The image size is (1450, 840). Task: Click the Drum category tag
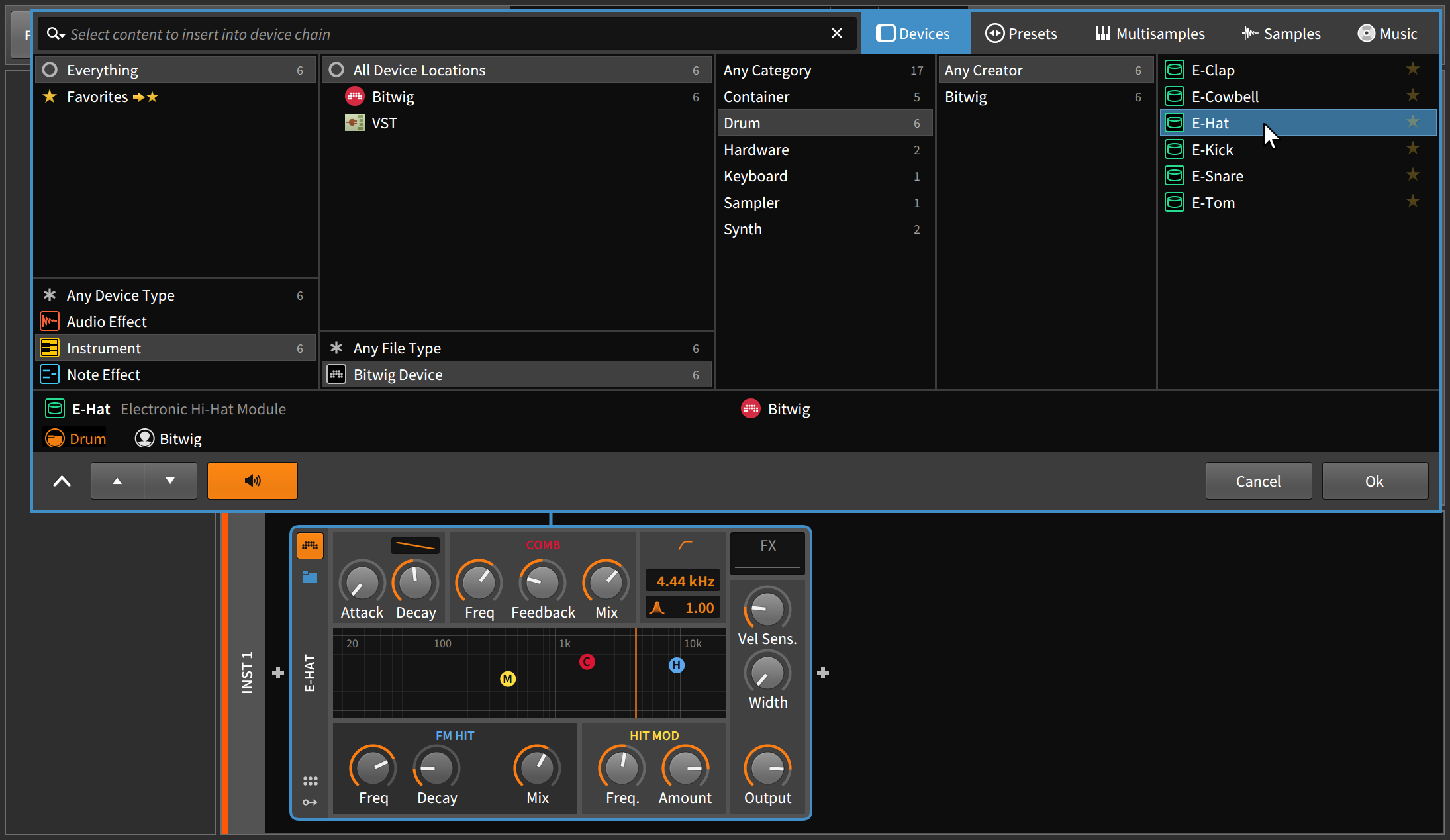pos(75,439)
